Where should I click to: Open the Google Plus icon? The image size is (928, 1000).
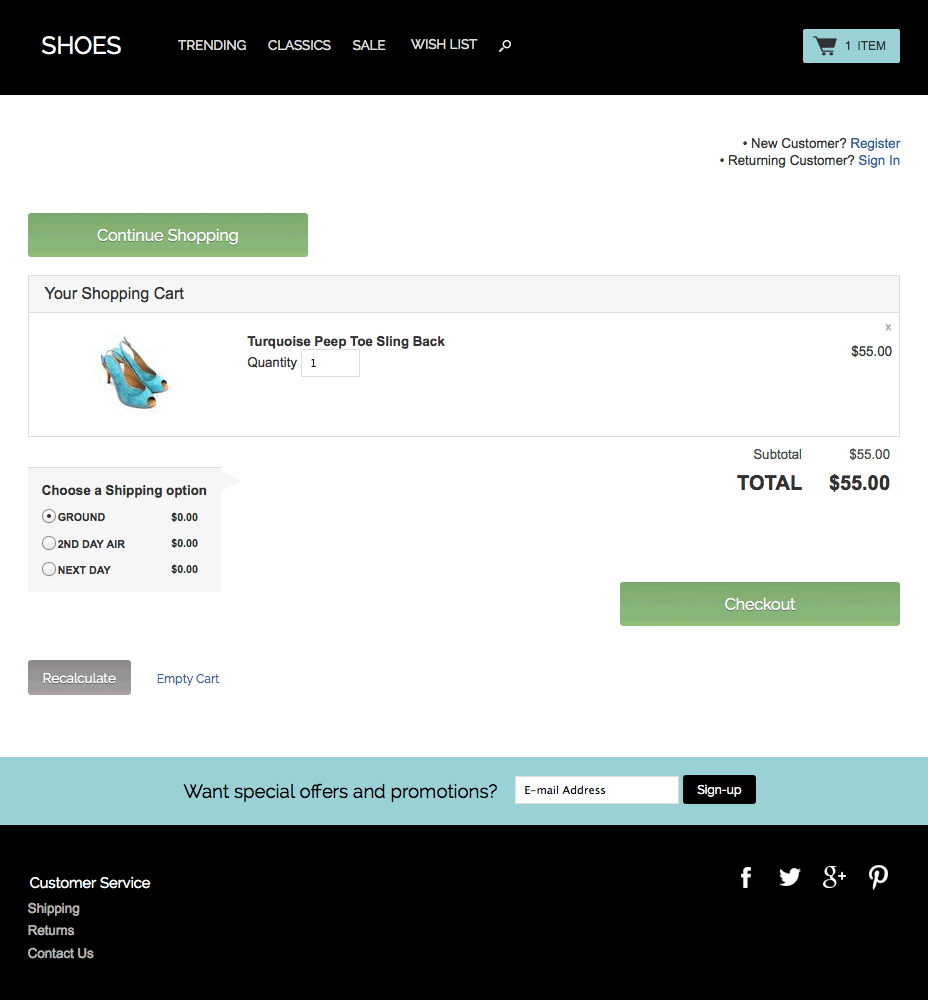point(834,877)
